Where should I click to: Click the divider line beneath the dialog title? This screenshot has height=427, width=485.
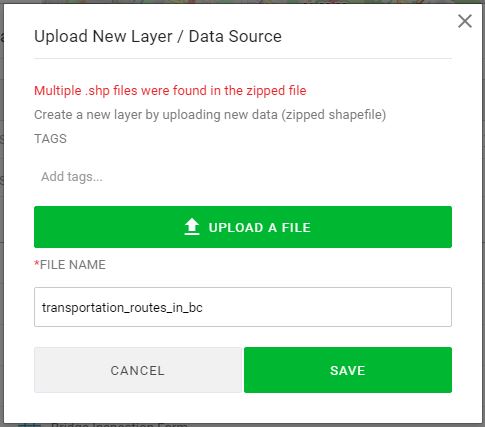[243, 59]
